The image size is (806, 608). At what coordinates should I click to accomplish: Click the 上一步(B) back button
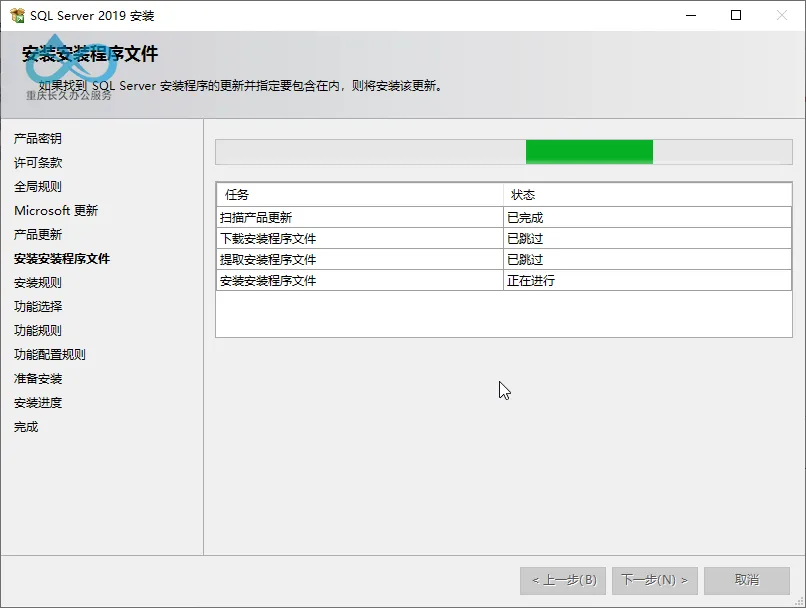pyautogui.click(x=563, y=580)
